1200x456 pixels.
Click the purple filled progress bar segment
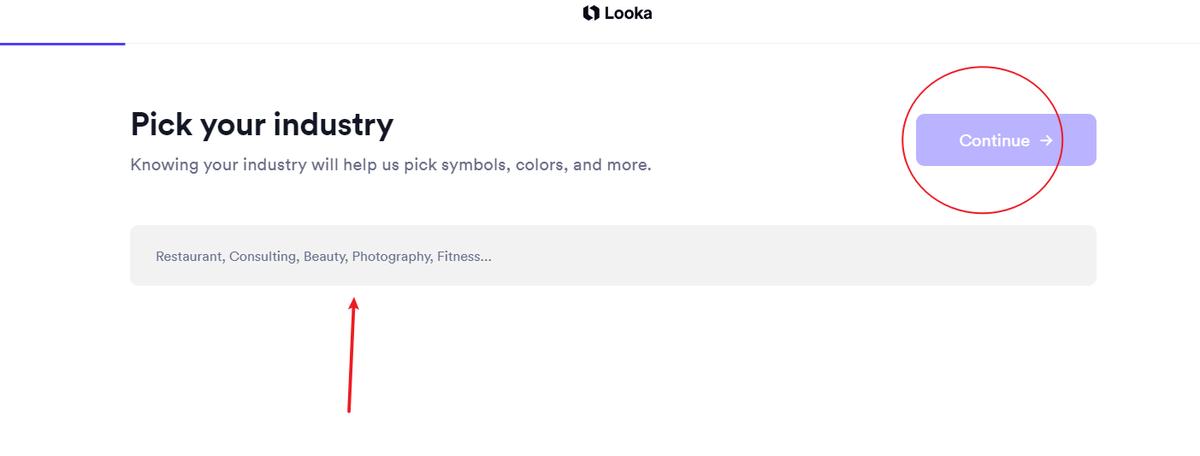[x=62, y=44]
